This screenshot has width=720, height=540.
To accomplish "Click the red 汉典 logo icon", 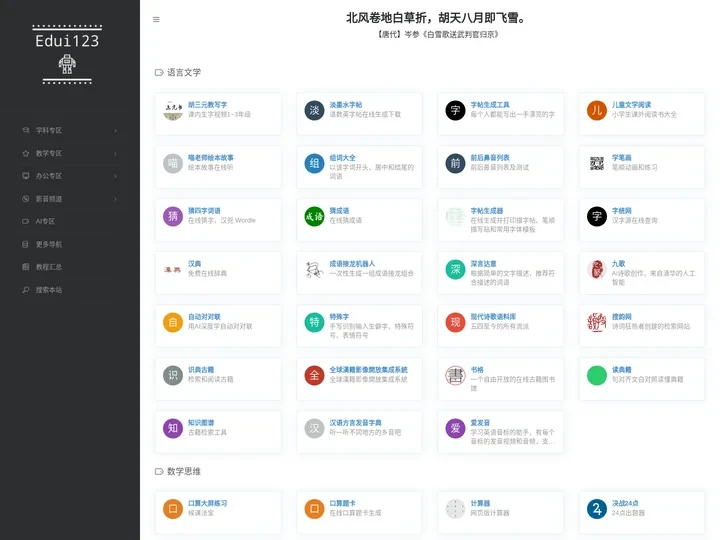I will point(173,270).
